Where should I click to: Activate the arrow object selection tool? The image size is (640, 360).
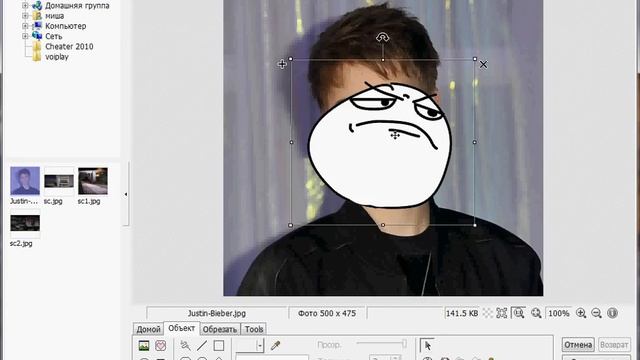click(x=427, y=345)
